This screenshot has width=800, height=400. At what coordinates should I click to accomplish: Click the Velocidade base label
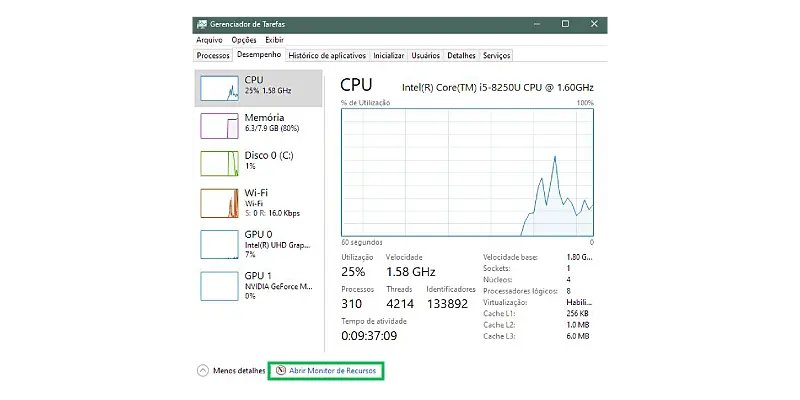(510, 257)
